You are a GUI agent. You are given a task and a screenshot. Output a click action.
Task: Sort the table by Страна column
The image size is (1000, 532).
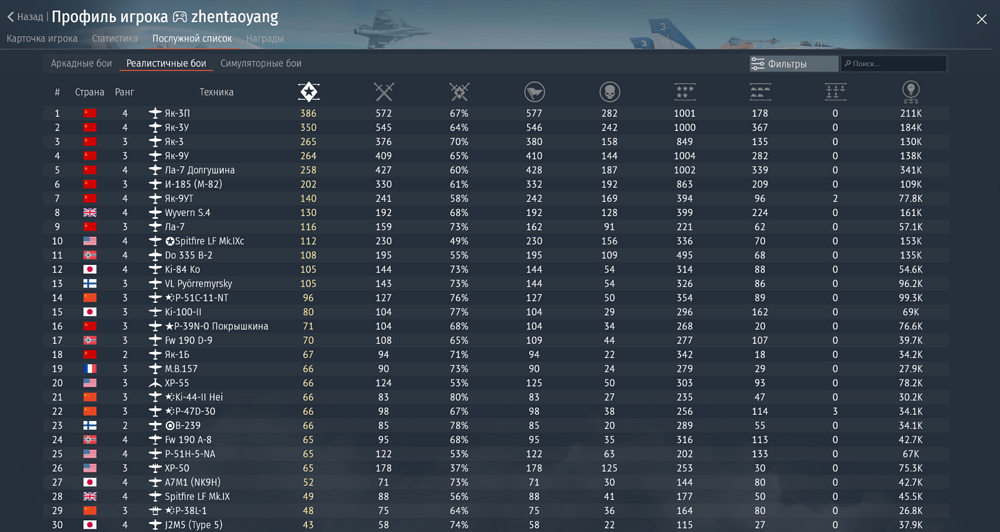tap(89, 92)
